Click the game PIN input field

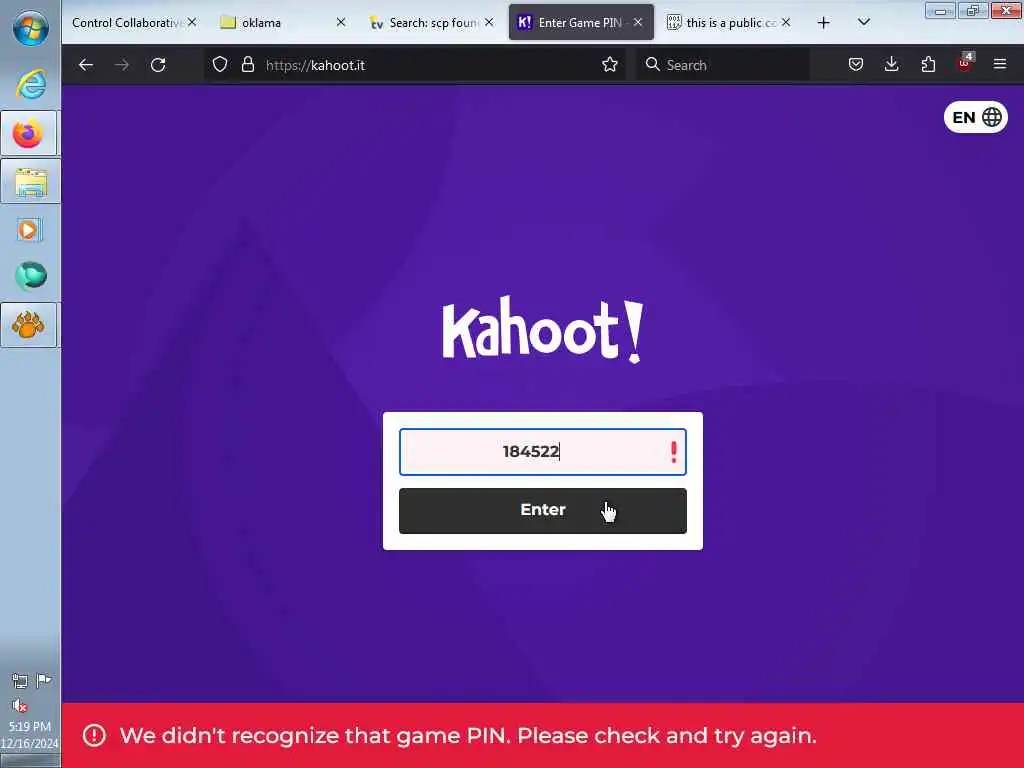pyautogui.click(x=543, y=452)
